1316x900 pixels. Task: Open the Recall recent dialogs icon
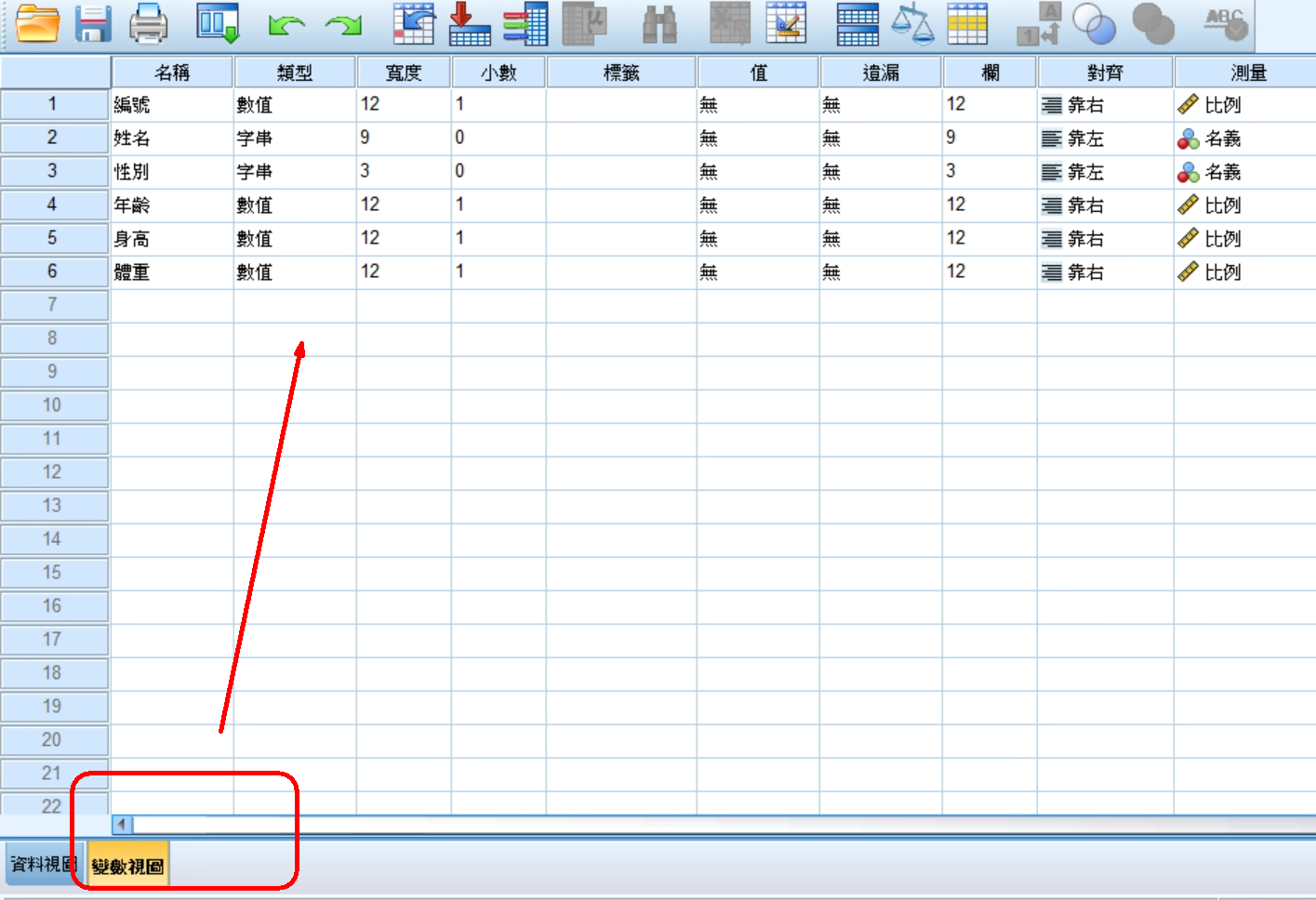click(x=218, y=23)
